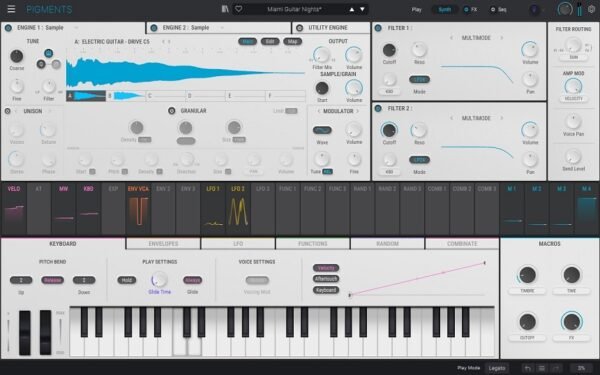Select the VELO modulation source
This screenshot has height=375, width=600.
pos(14,209)
